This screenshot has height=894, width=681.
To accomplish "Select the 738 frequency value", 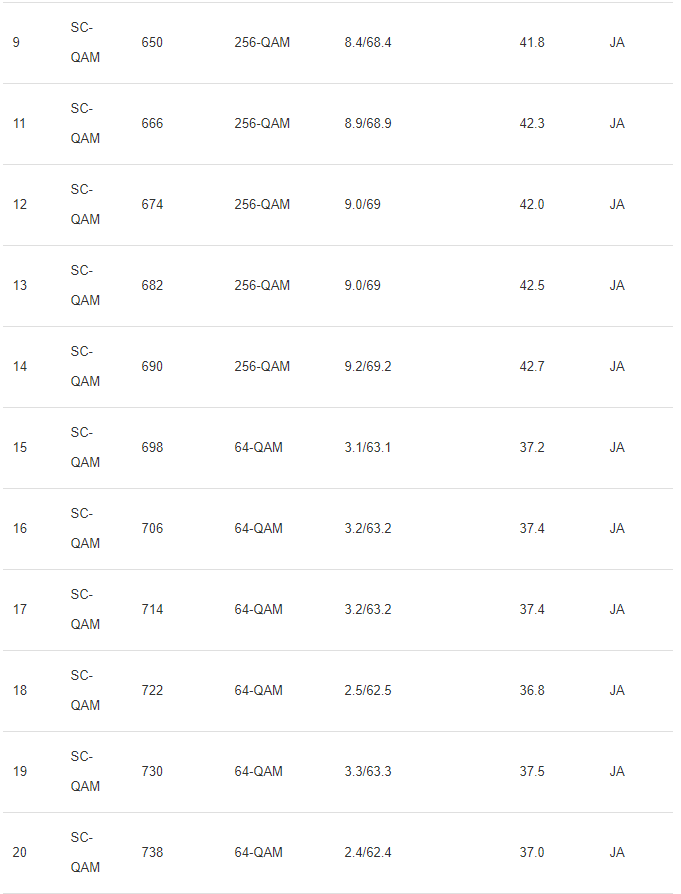I will 152,853.
